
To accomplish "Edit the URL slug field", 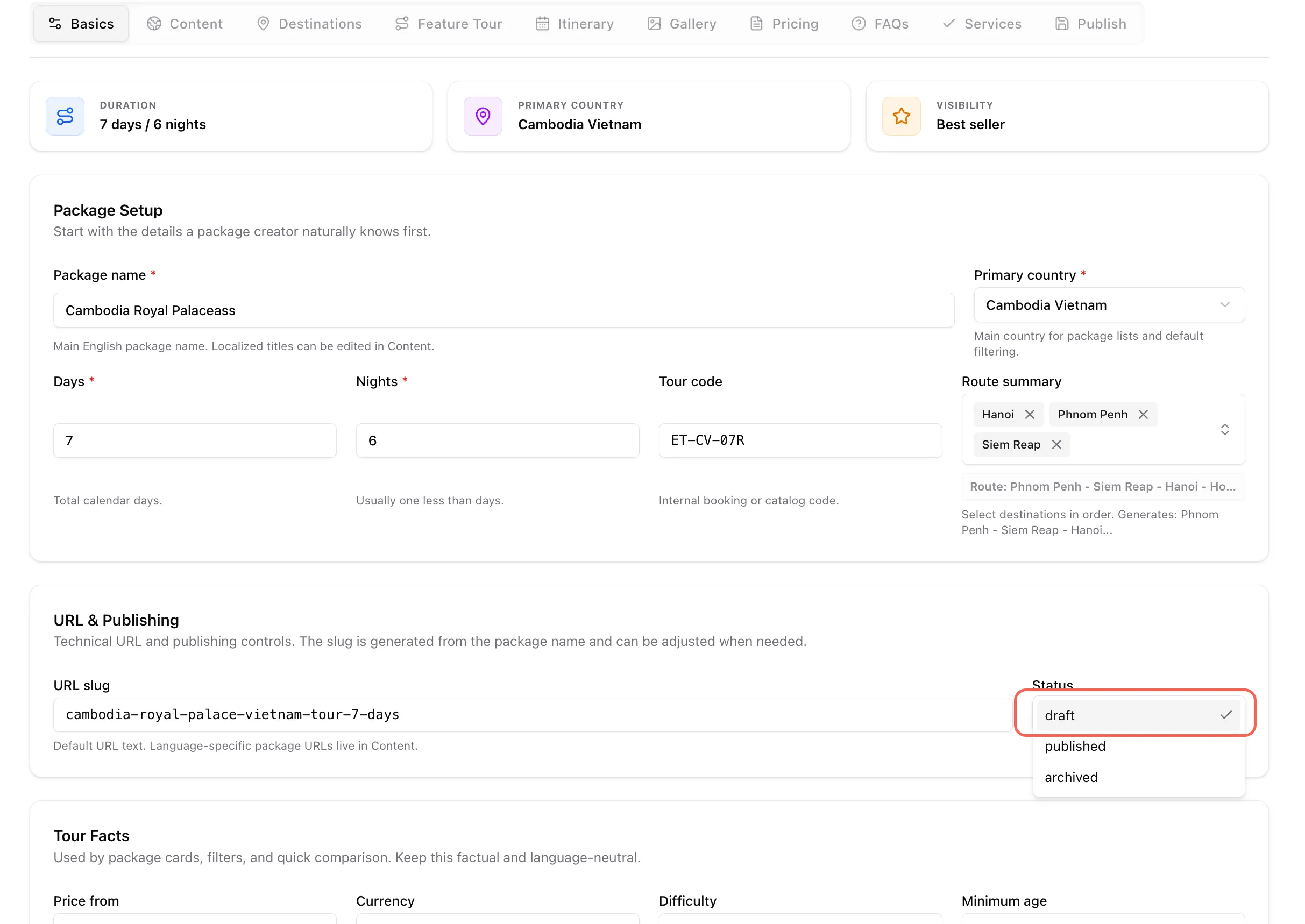I will (x=533, y=715).
